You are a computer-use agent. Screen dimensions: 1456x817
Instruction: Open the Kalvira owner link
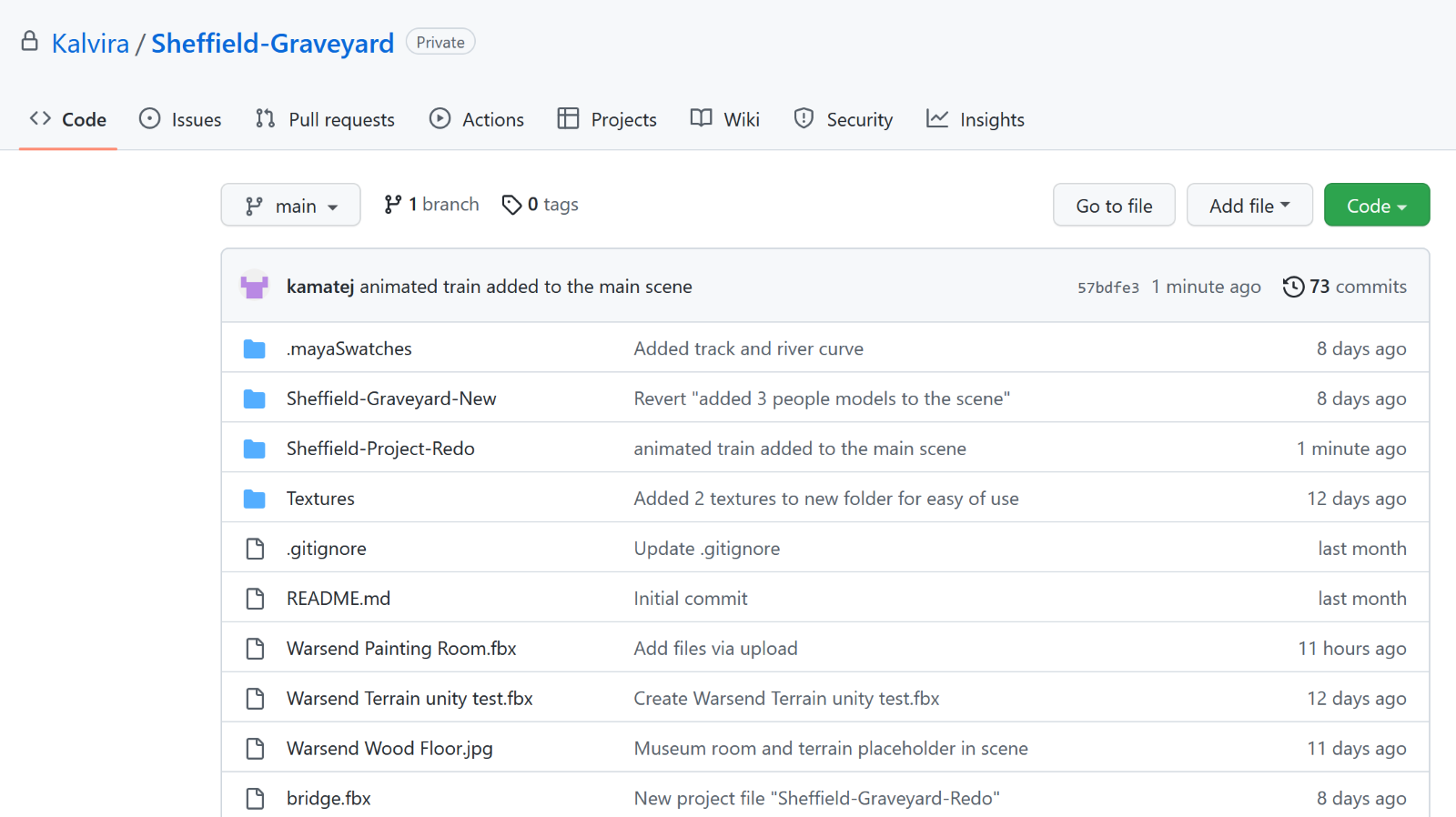point(90,43)
